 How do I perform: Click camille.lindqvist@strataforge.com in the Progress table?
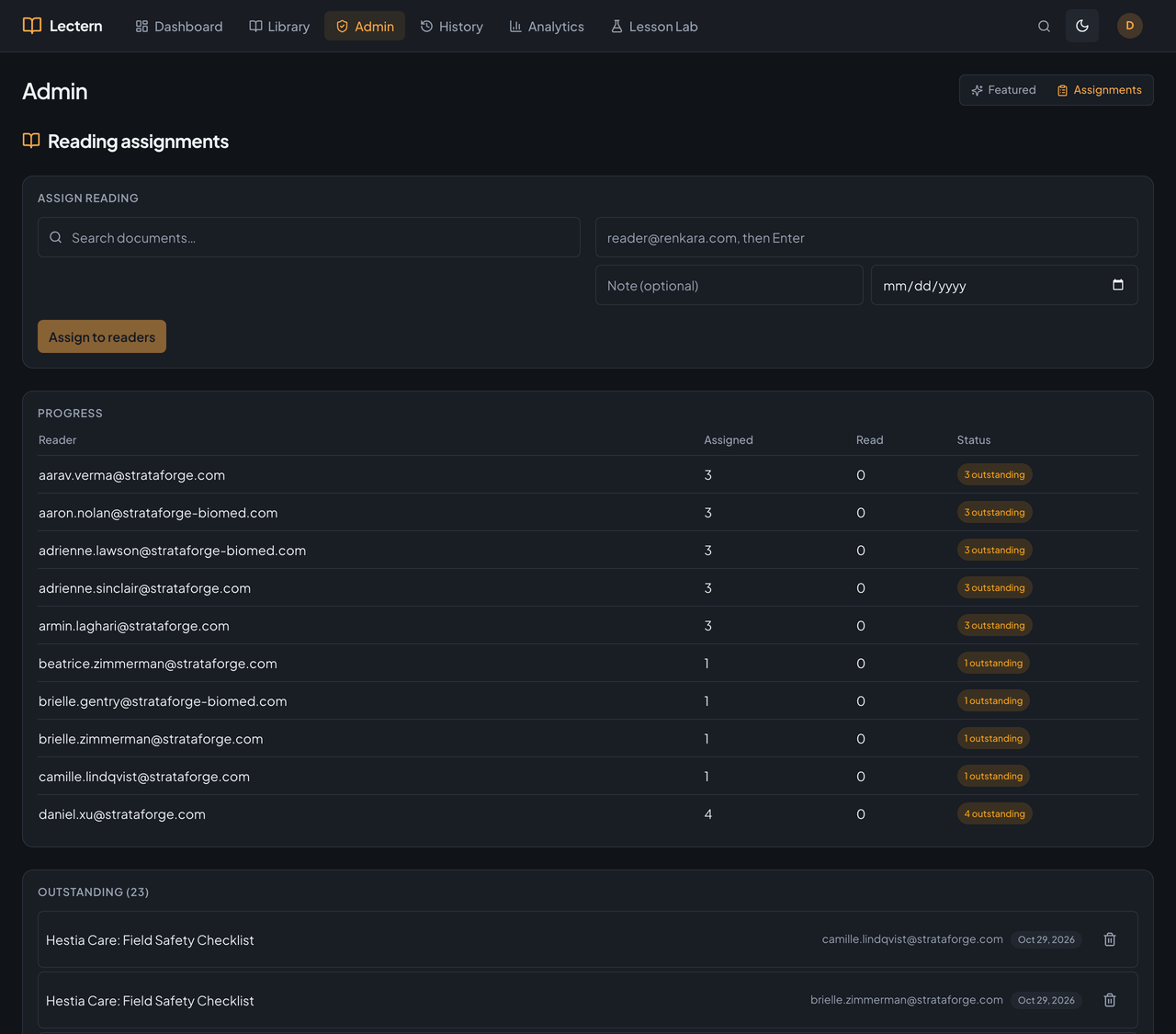(x=144, y=777)
